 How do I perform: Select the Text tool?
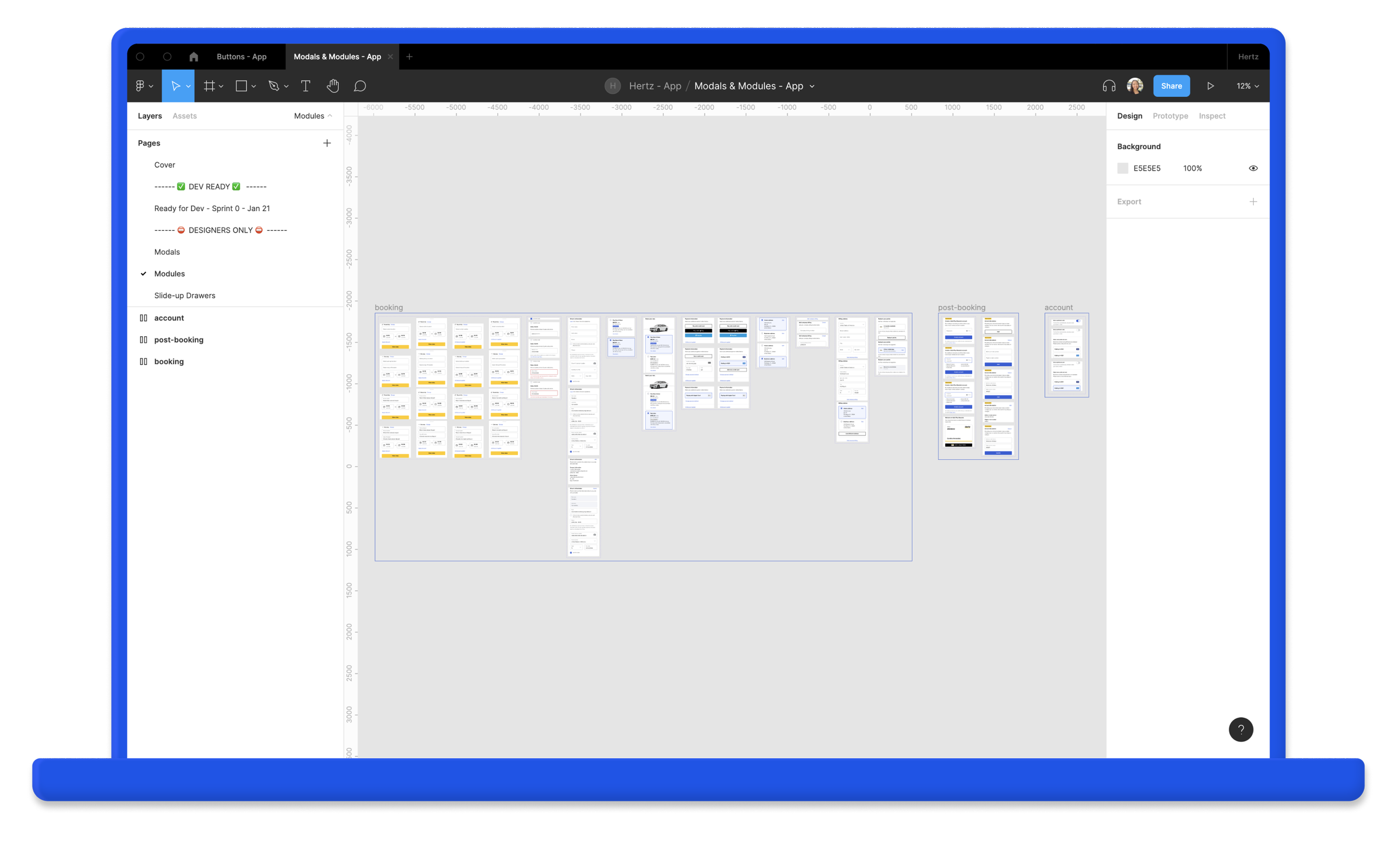(305, 86)
